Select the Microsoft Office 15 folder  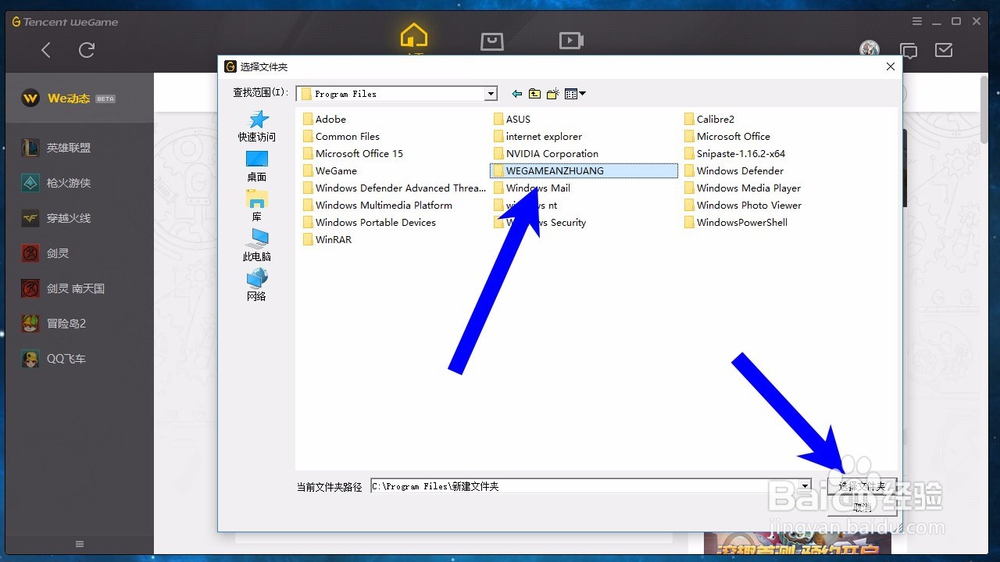[353, 154]
